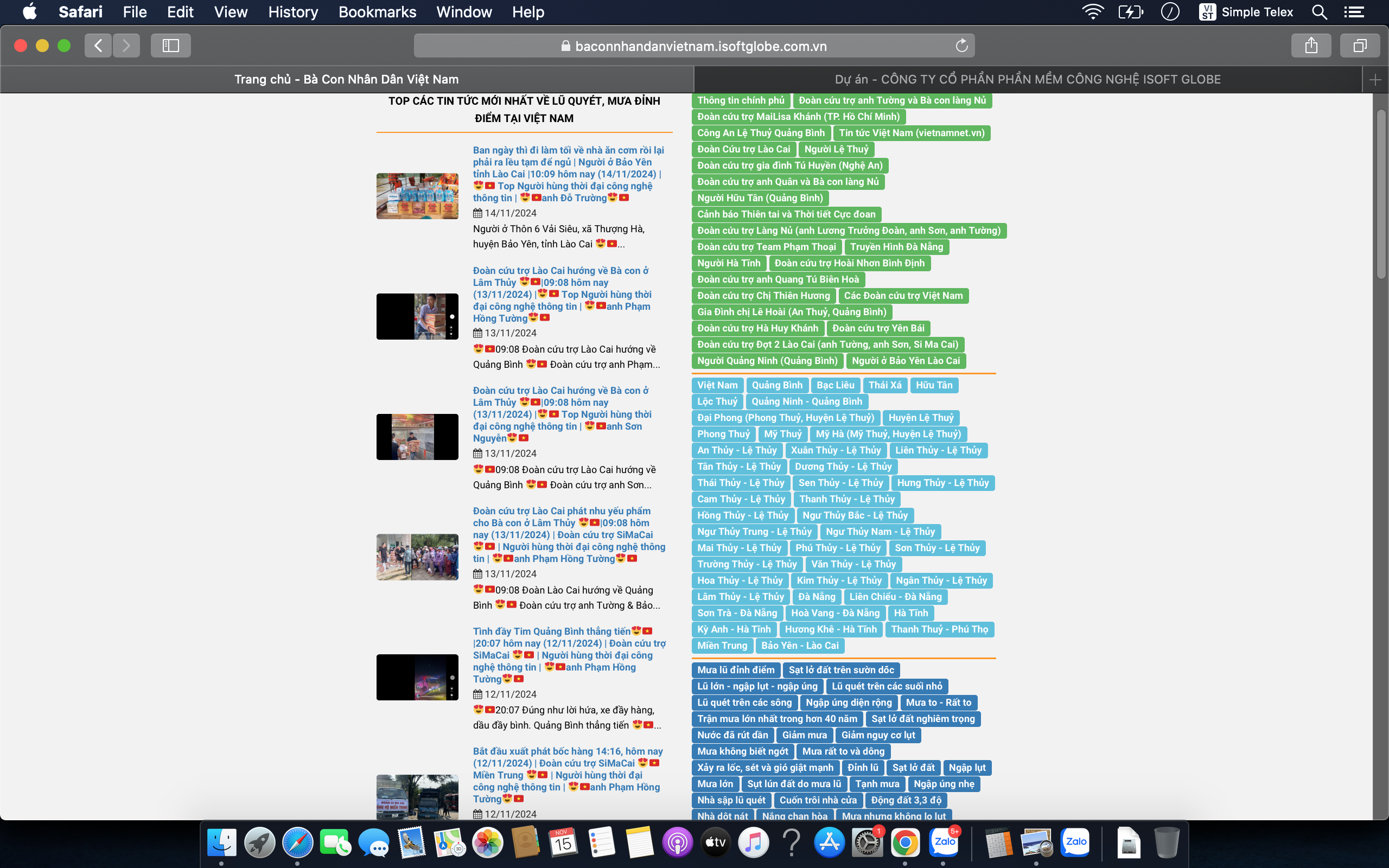Select the 'Huyện Lệ Thuỷ' location tag
Screen dimensions: 1389x868
coord(921,418)
